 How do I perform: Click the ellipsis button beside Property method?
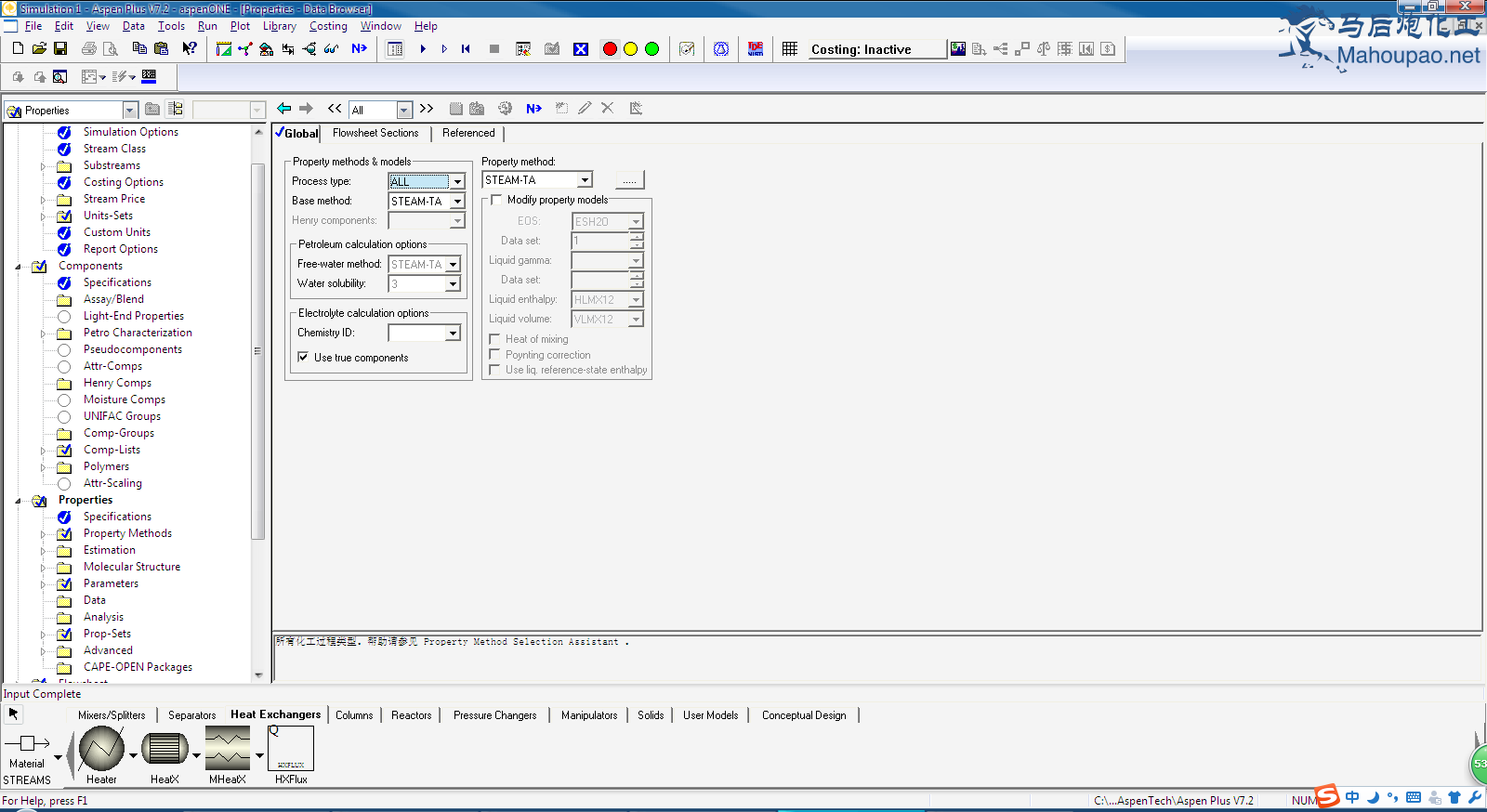click(629, 180)
